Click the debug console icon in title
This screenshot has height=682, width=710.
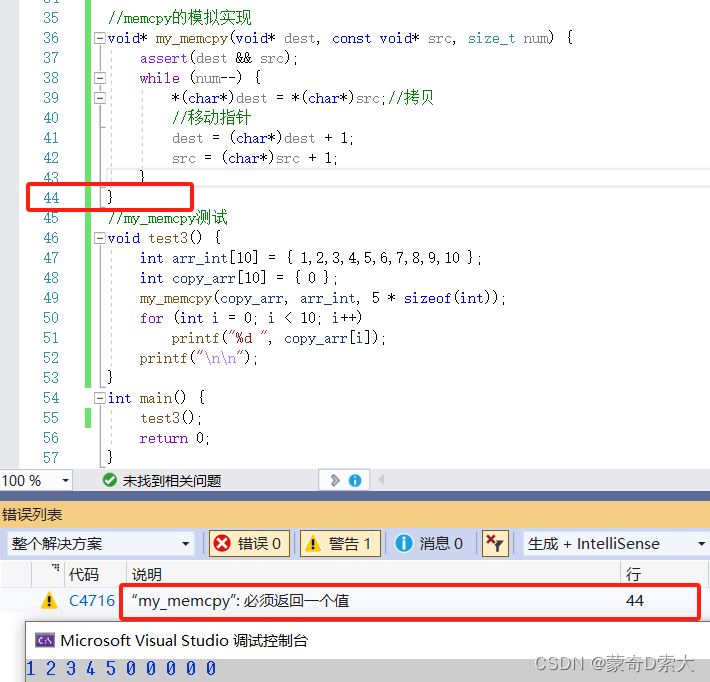45,640
